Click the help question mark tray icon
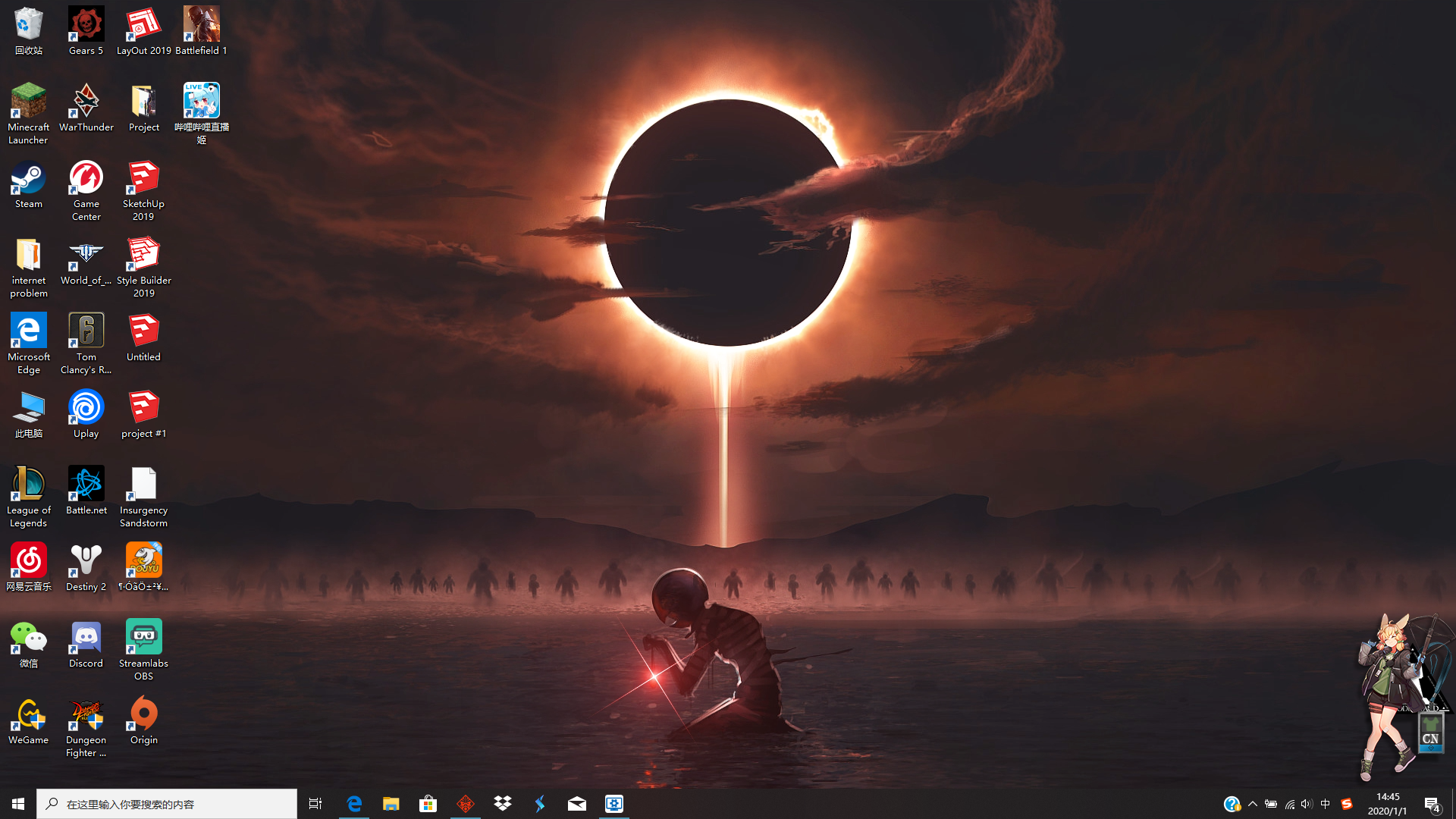 pos(1232,804)
